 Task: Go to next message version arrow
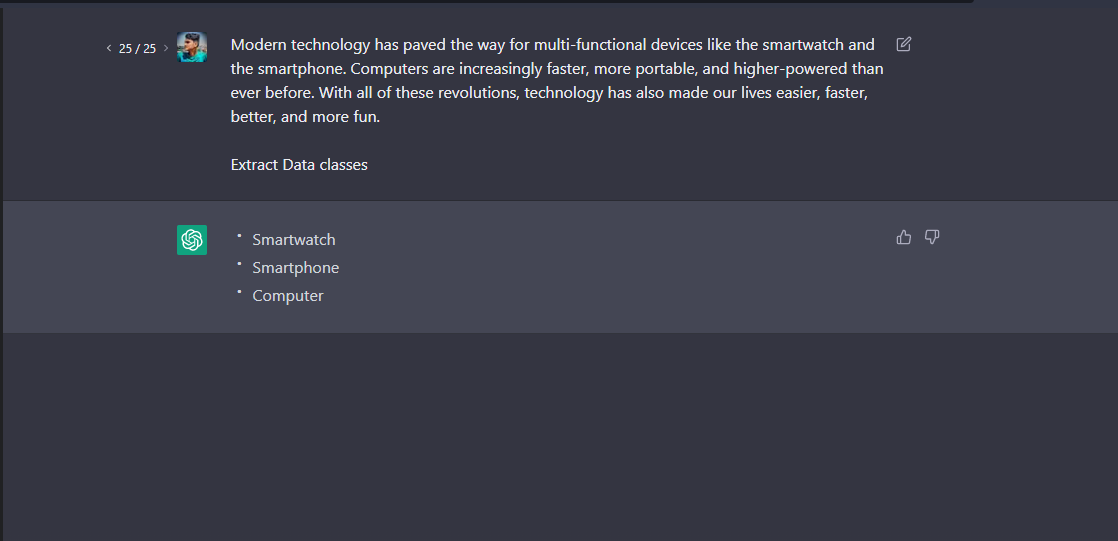[x=166, y=48]
